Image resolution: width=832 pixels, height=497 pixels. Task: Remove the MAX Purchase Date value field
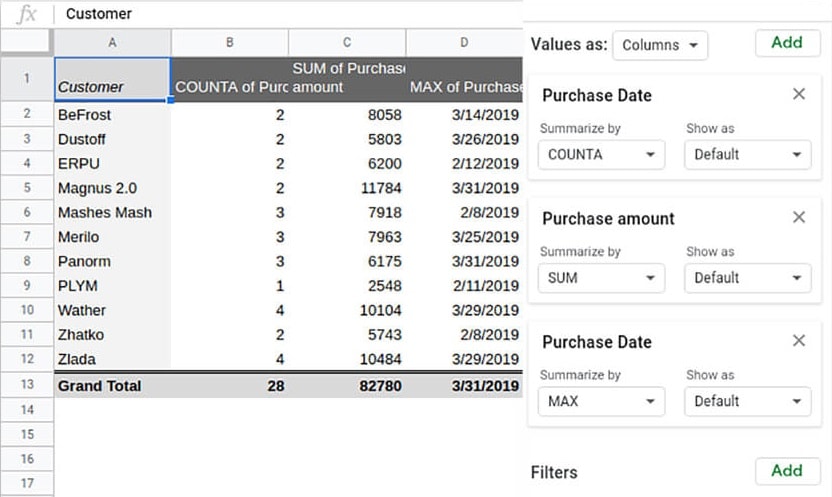[x=799, y=341]
